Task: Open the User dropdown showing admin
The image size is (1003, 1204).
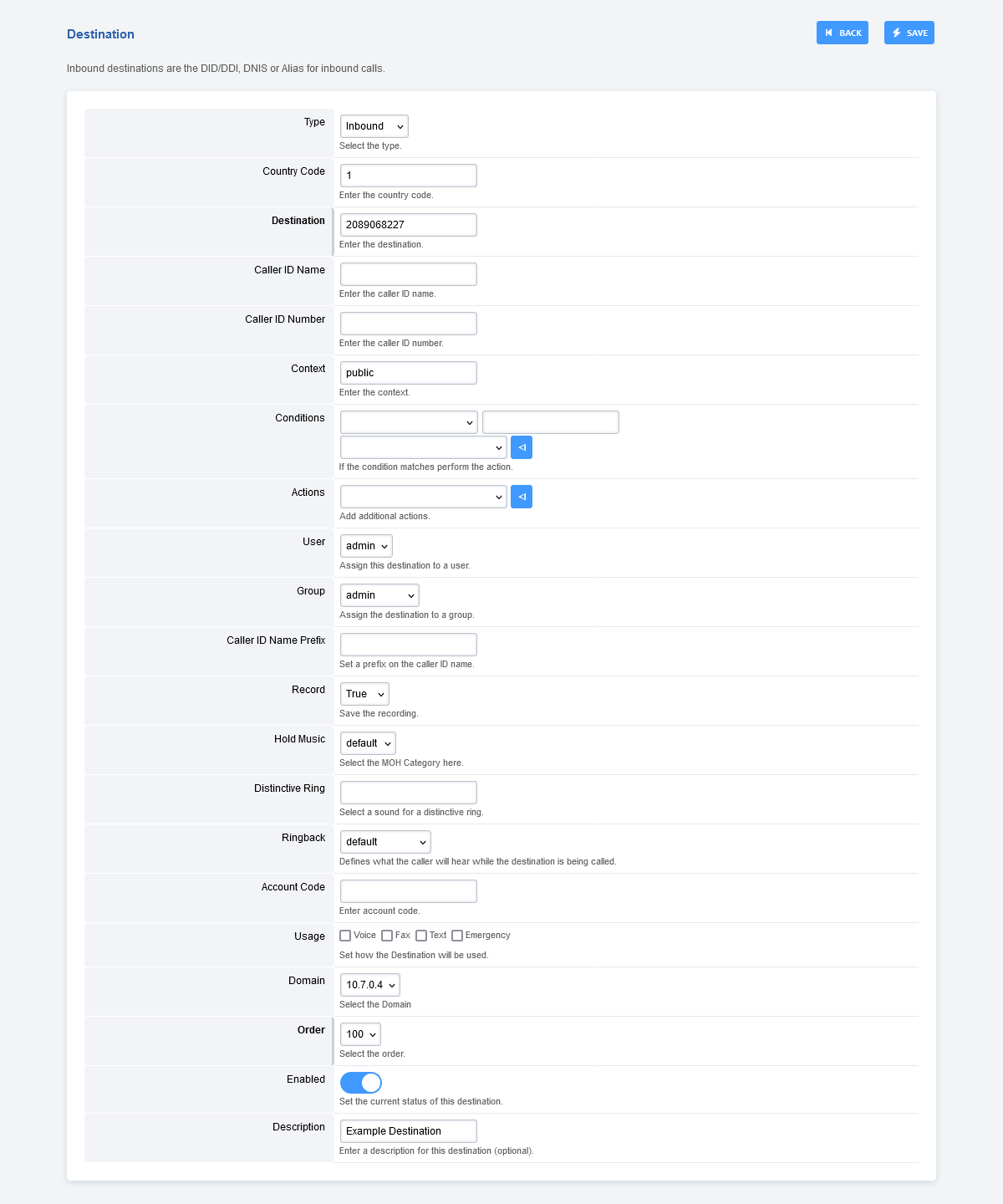Action: [365, 545]
